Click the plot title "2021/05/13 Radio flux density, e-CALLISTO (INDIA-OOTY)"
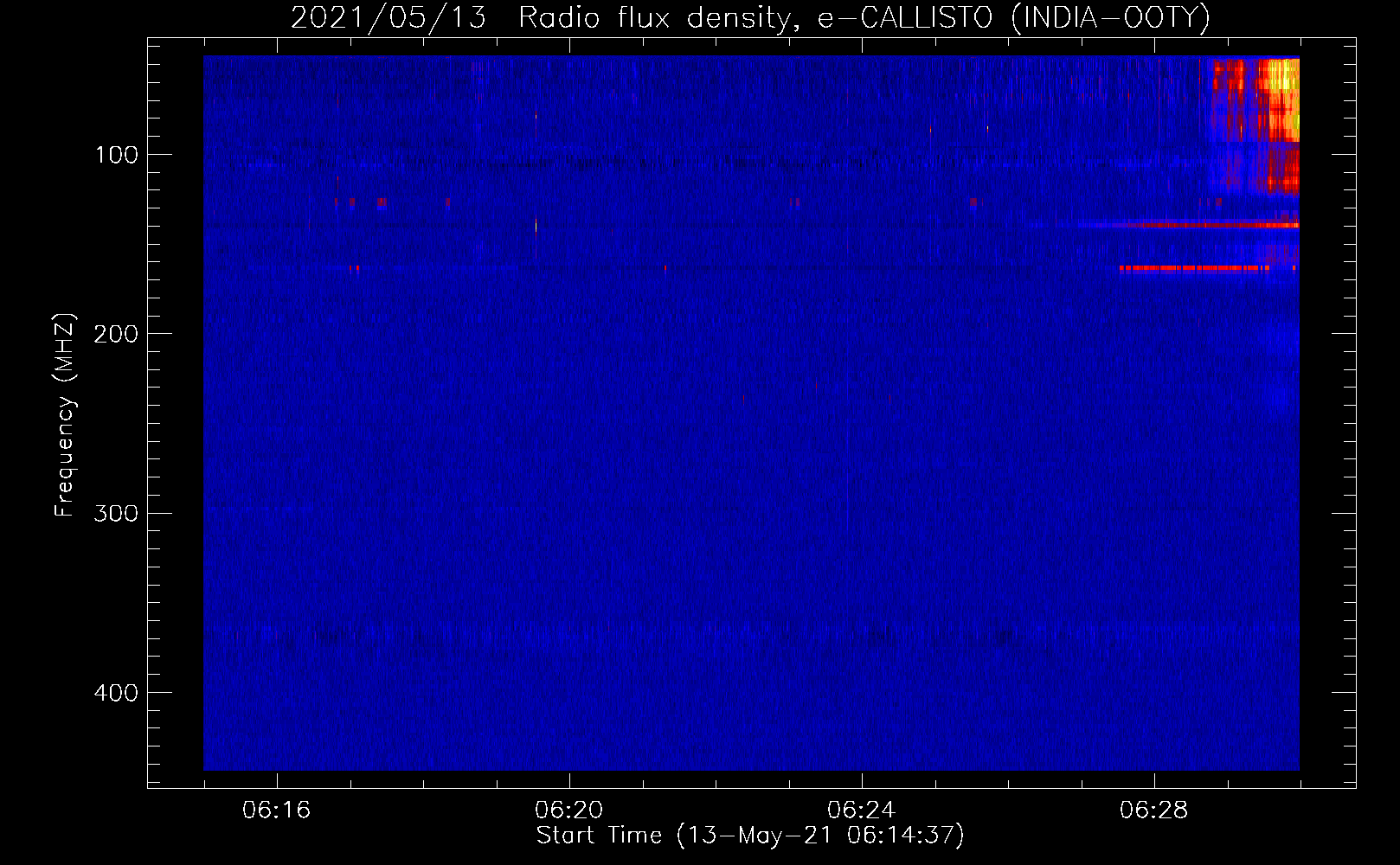The height and width of the screenshot is (865, 1400). point(750,17)
